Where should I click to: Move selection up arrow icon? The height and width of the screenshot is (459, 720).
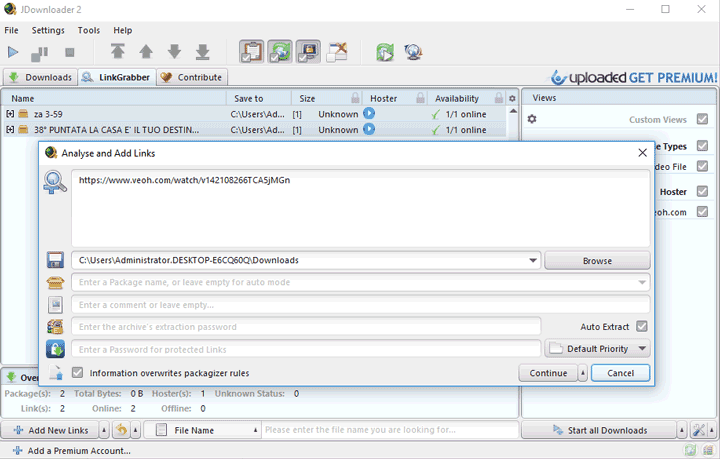point(146,51)
